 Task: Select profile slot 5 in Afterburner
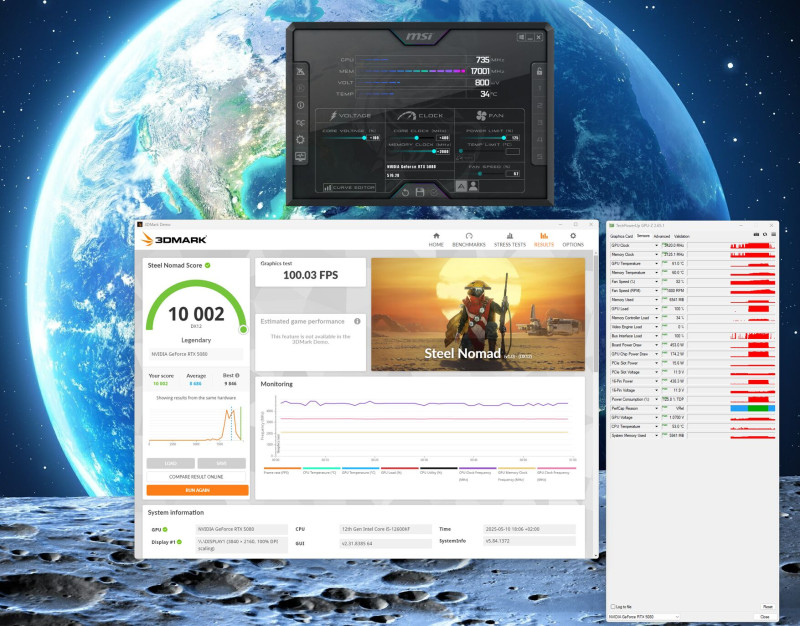click(539, 157)
